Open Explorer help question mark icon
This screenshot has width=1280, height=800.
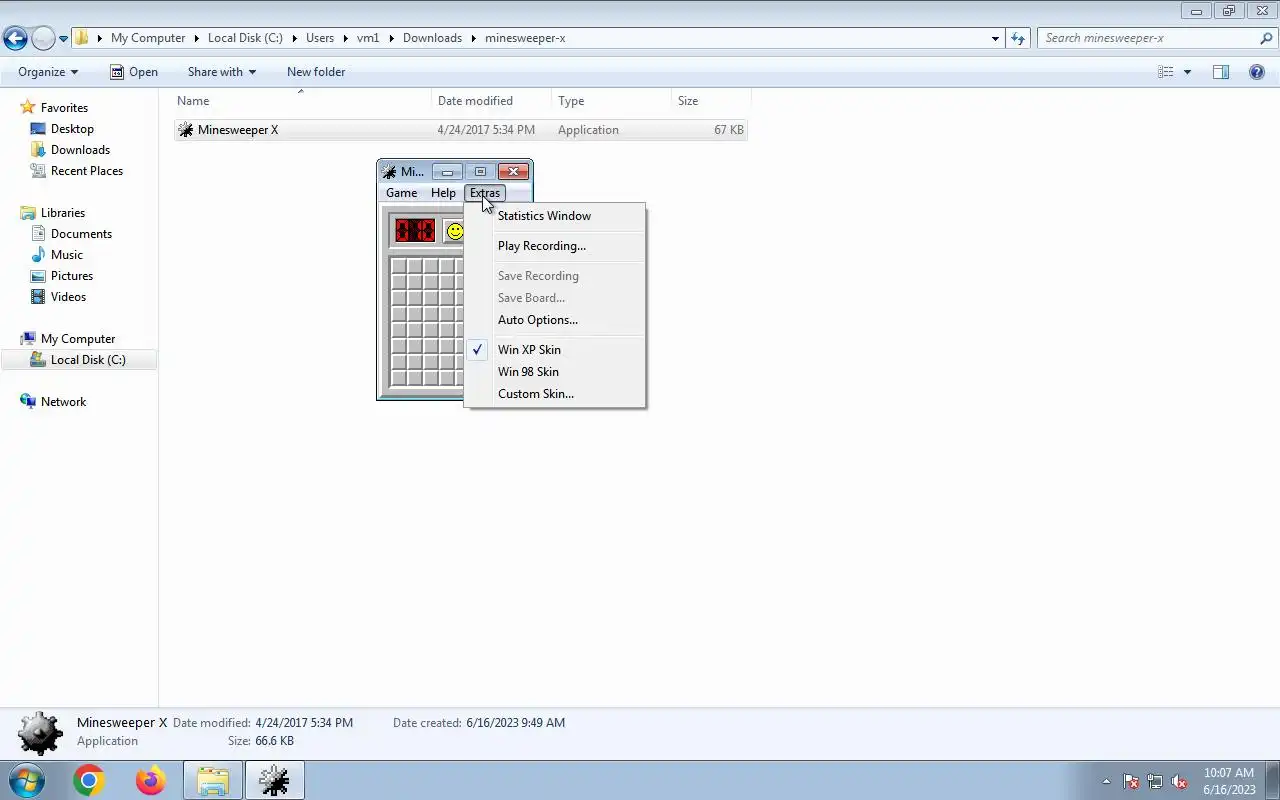click(x=1257, y=72)
